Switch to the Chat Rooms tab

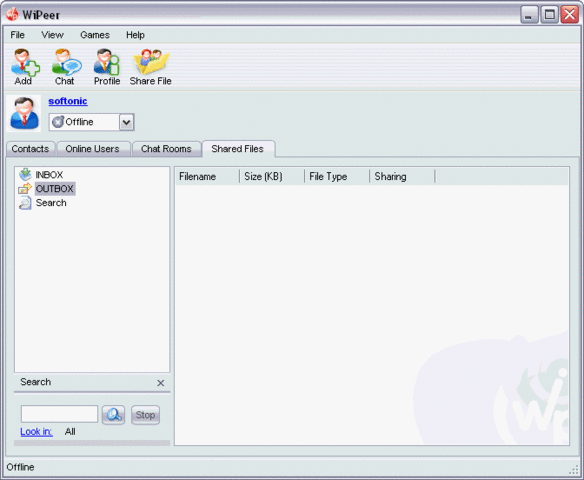[166, 149]
